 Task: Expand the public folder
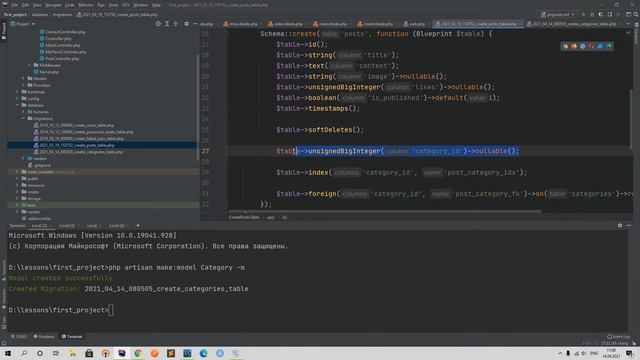pos(18,178)
